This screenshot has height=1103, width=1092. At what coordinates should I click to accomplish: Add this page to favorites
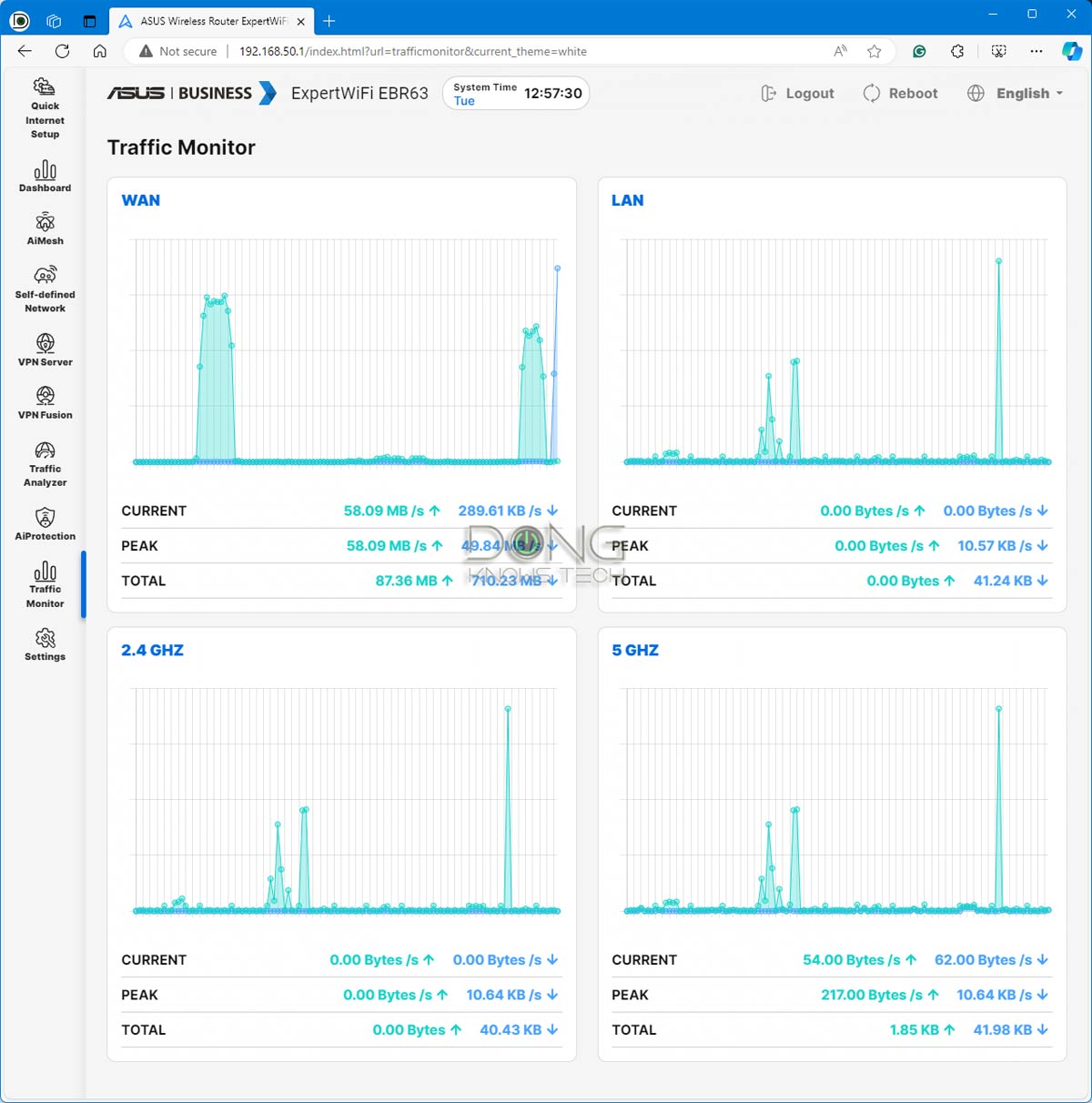tap(874, 51)
